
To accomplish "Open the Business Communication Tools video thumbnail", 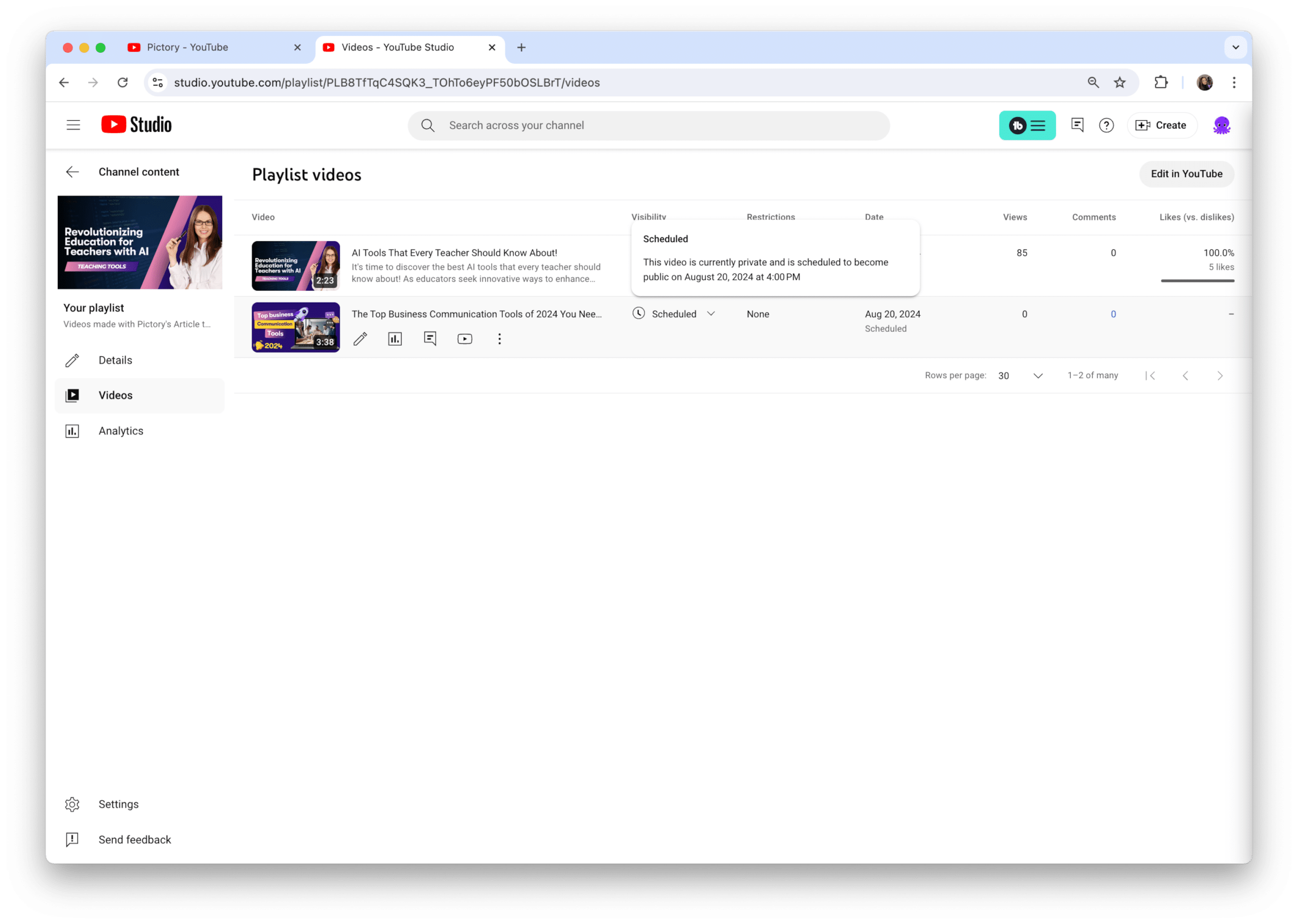I will 296,327.
